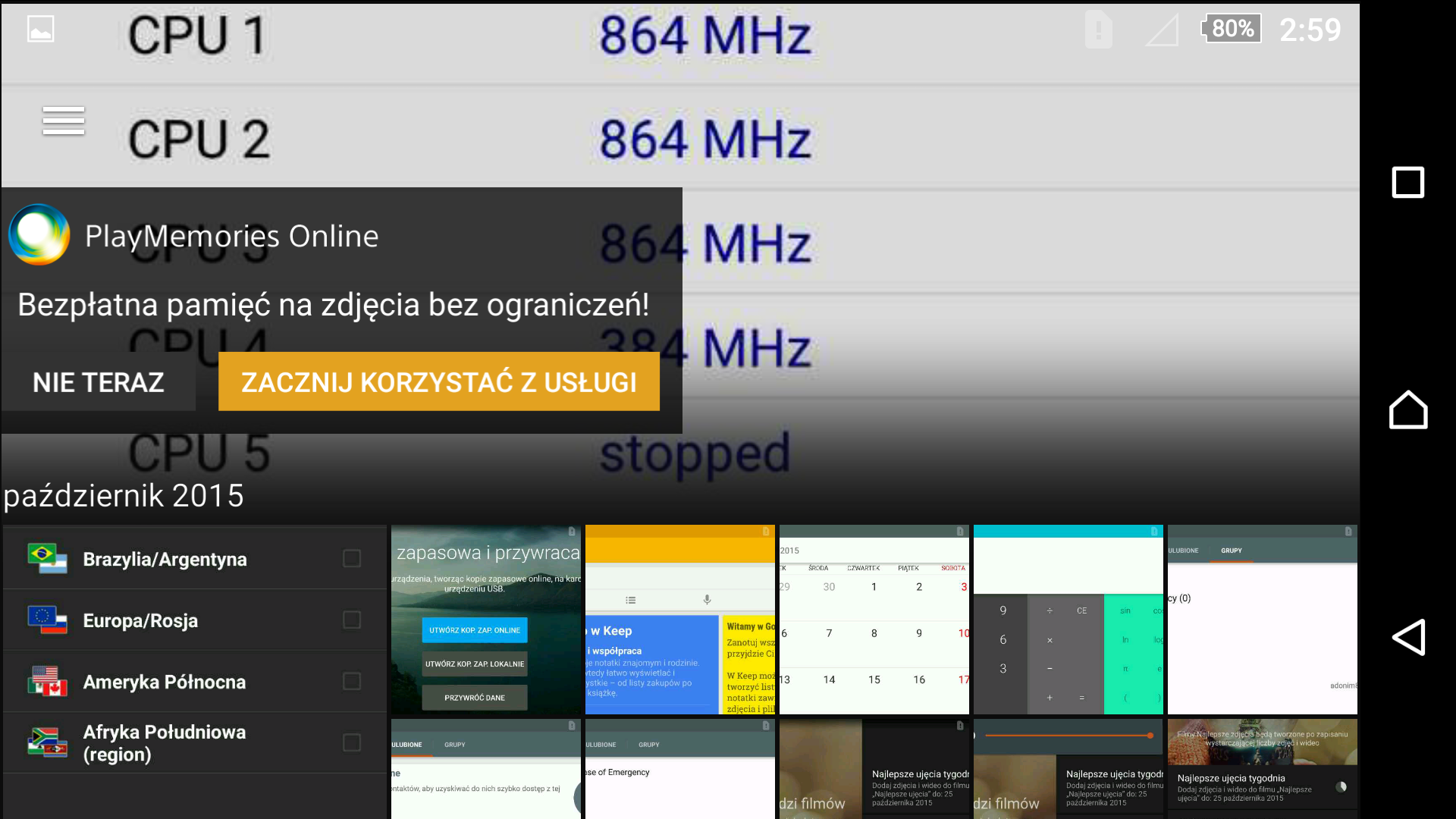
Task: Select the Europa/Rosja row label
Action: pyautogui.click(x=140, y=620)
